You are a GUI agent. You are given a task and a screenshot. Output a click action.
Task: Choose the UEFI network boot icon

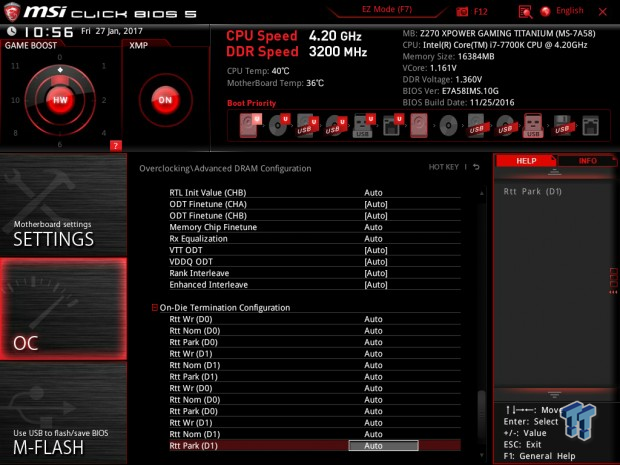pyautogui.click(x=392, y=125)
